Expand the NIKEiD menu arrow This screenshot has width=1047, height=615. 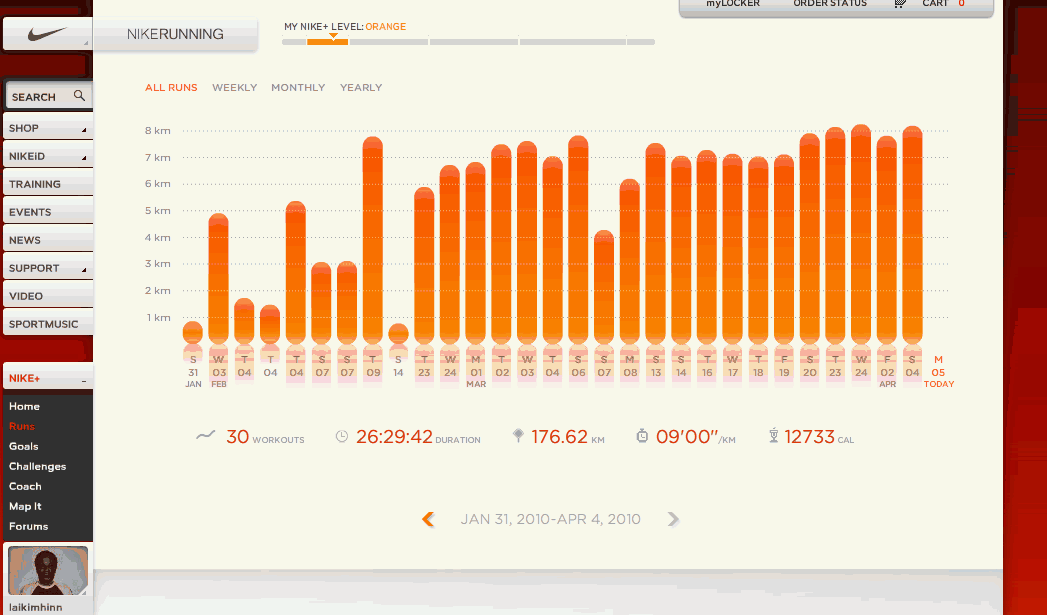84,158
